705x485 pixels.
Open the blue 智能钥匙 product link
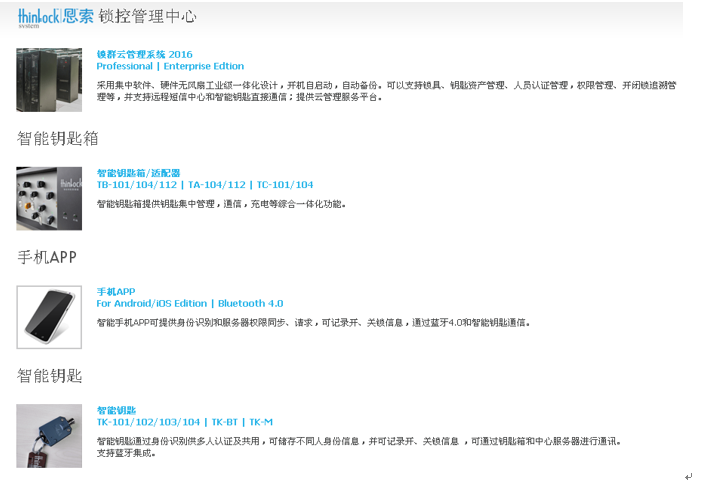[116, 410]
